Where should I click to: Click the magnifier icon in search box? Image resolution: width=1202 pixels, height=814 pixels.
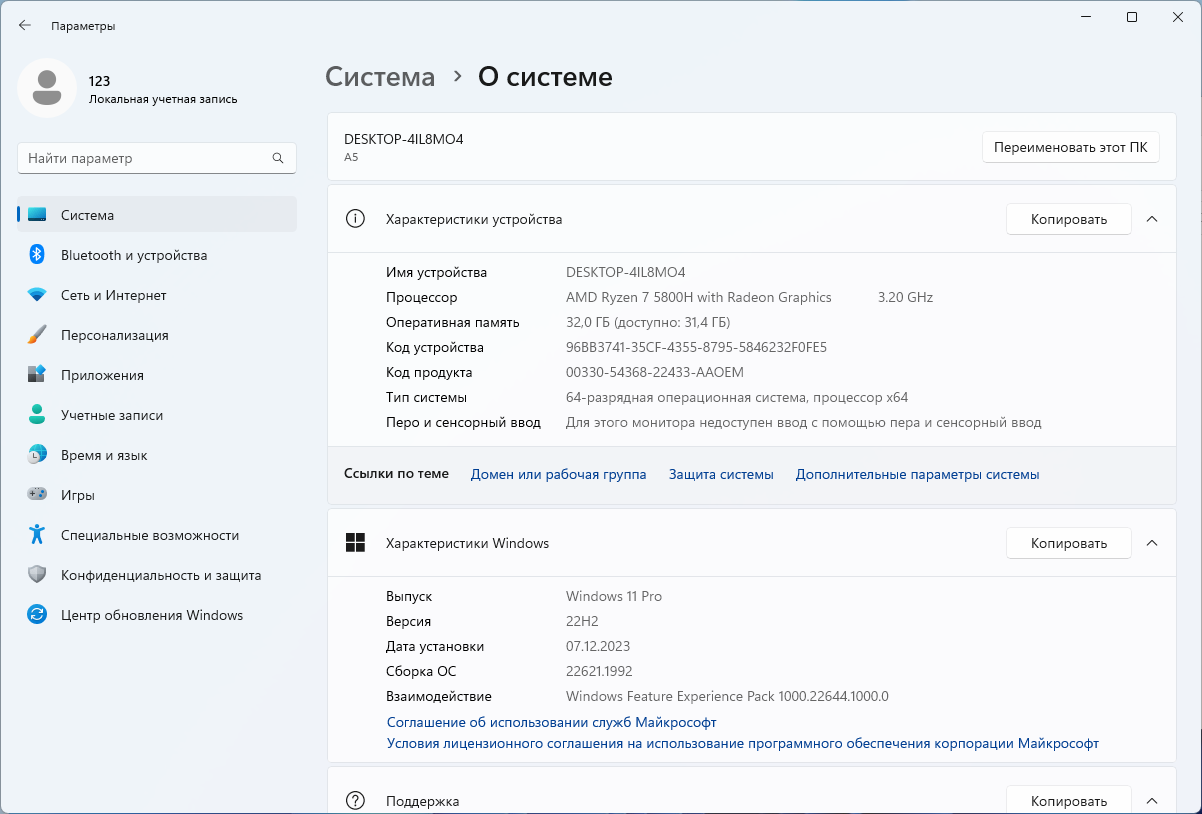pos(278,158)
